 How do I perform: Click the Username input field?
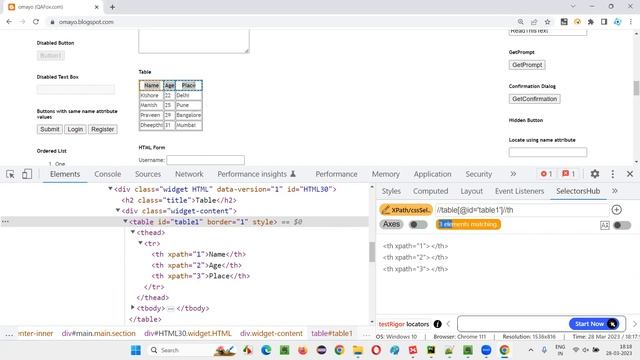[205, 160]
